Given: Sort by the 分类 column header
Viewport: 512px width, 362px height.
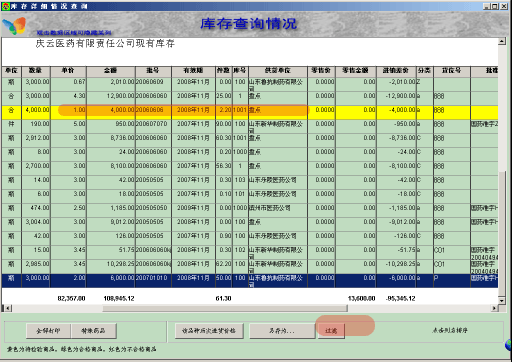Looking at the screenshot, I should 425,71.
